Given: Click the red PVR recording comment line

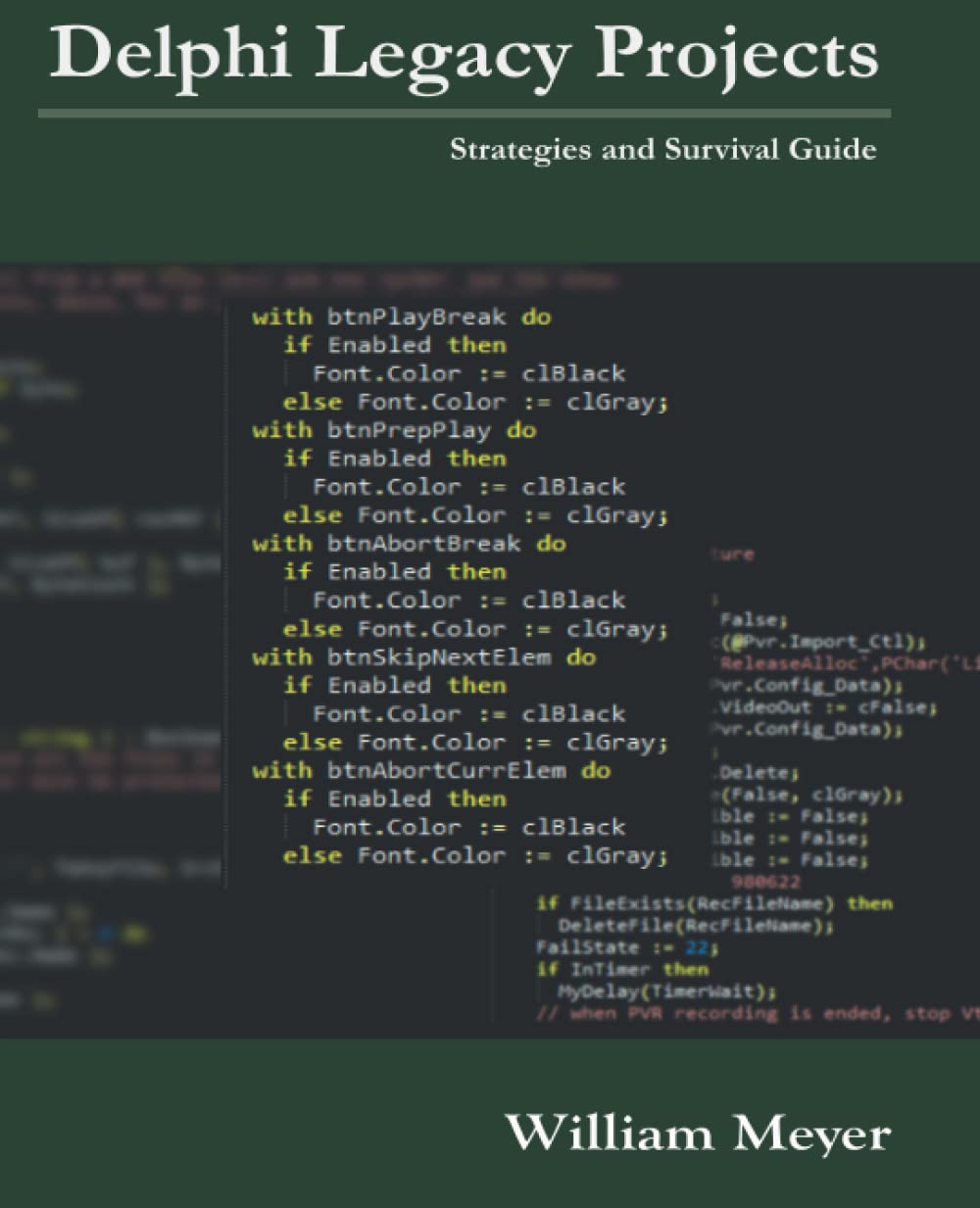Looking at the screenshot, I should (x=756, y=1014).
